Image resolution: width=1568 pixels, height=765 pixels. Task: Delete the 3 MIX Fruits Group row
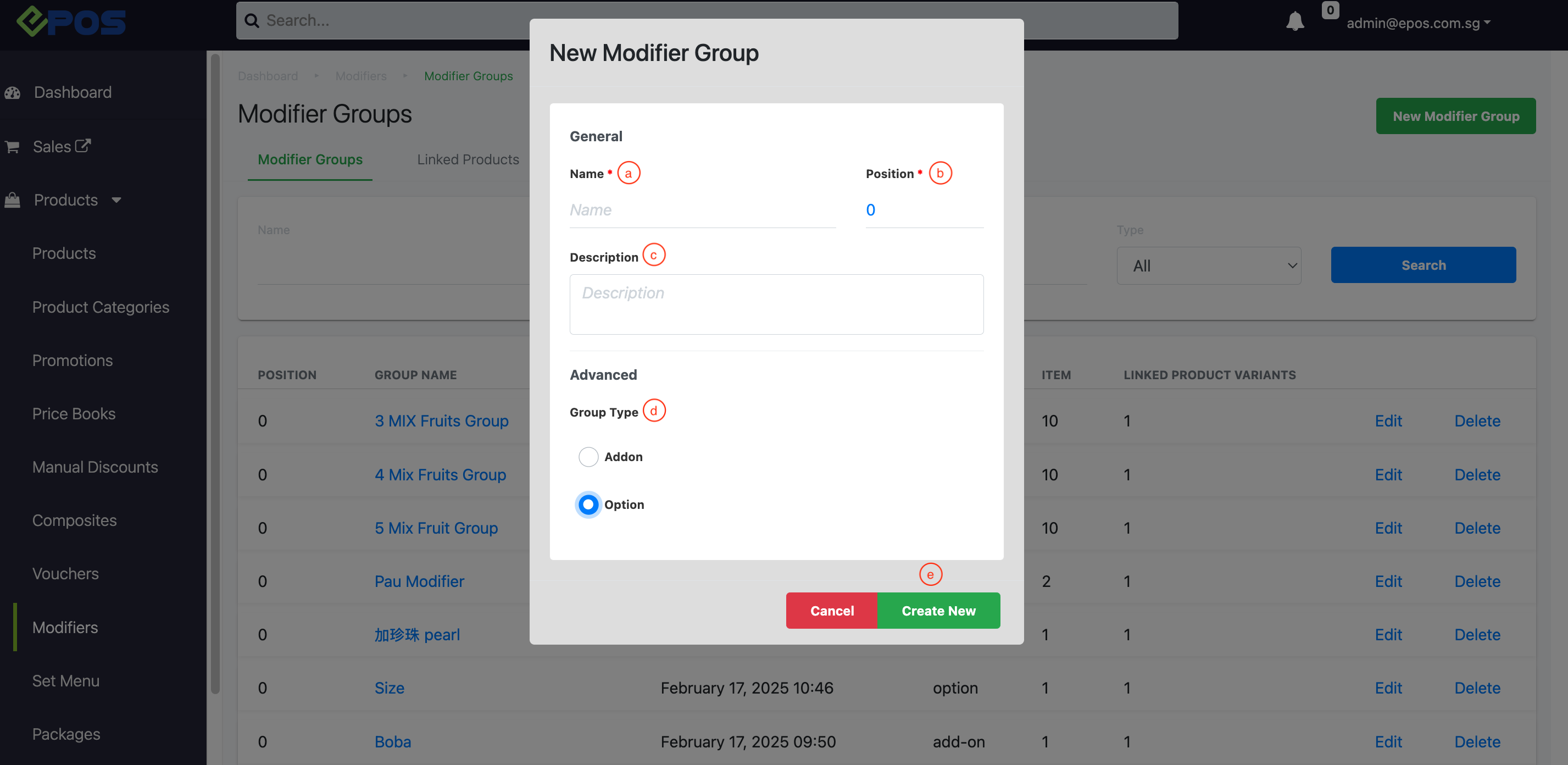[1477, 421]
